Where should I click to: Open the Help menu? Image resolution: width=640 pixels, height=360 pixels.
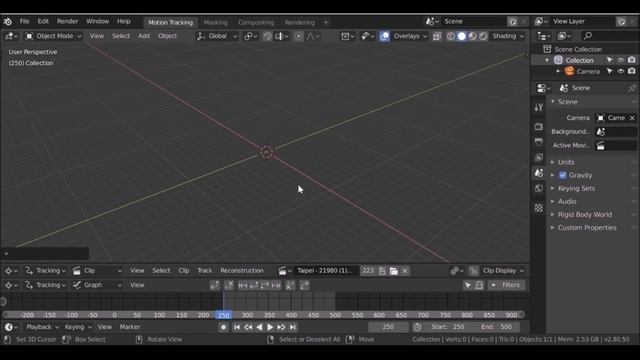124,21
